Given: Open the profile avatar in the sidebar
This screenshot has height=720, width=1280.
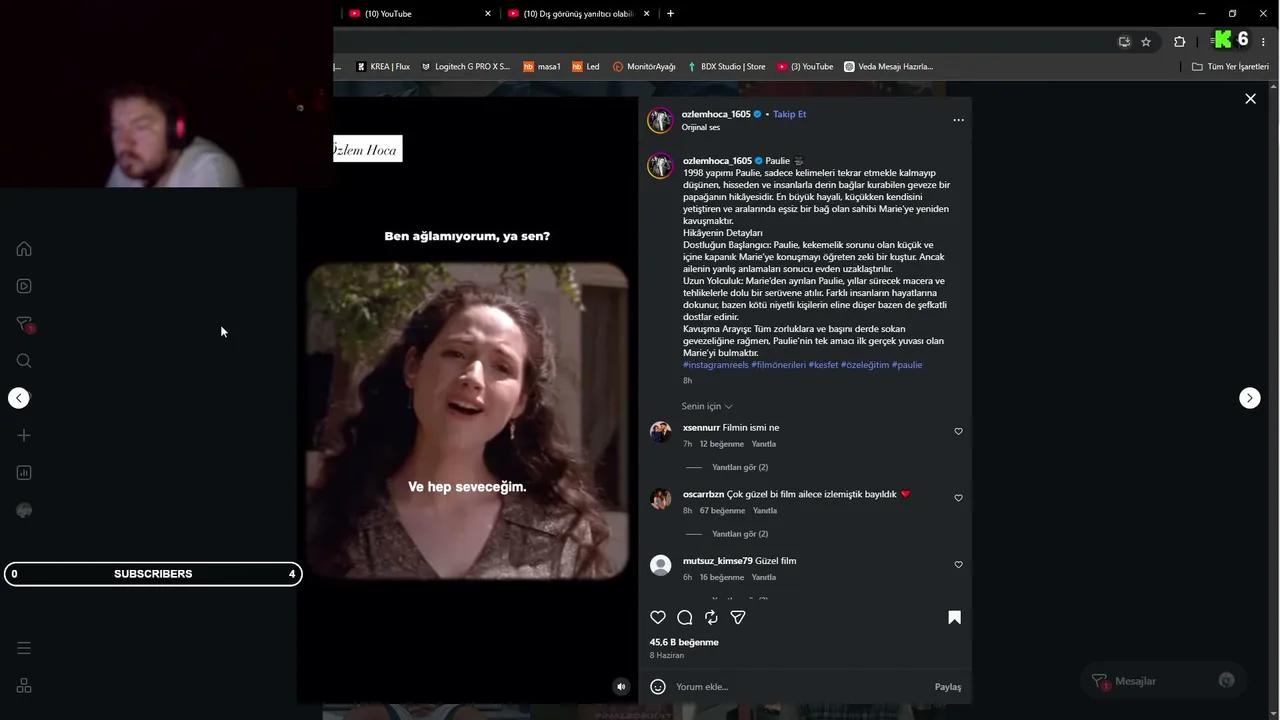Looking at the screenshot, I should tap(24, 511).
